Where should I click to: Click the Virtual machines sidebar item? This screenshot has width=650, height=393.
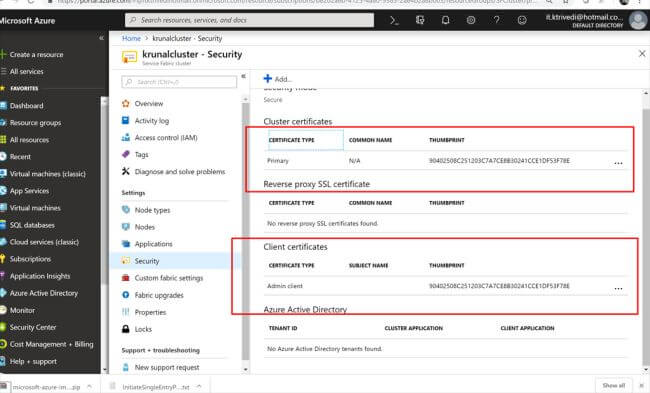point(35,208)
